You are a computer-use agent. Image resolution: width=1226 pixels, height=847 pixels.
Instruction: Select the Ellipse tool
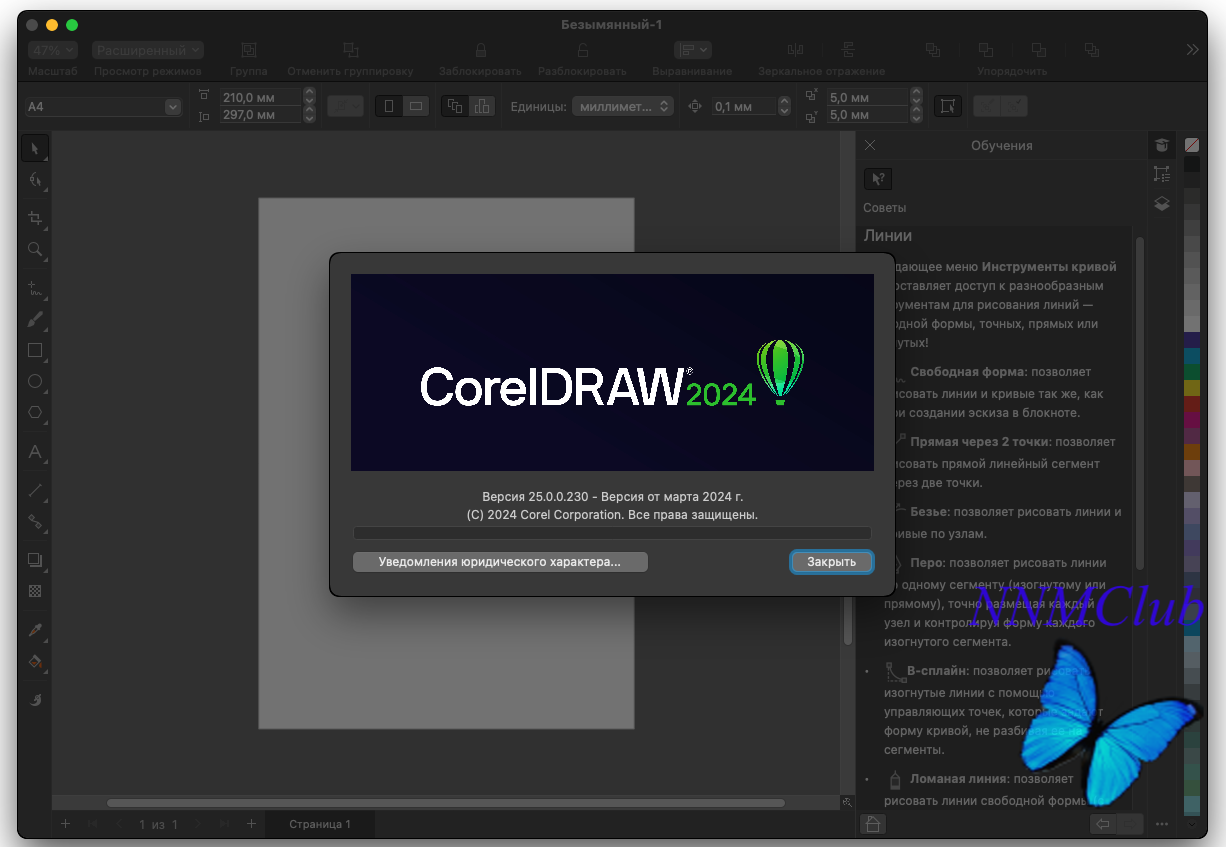tap(35, 381)
